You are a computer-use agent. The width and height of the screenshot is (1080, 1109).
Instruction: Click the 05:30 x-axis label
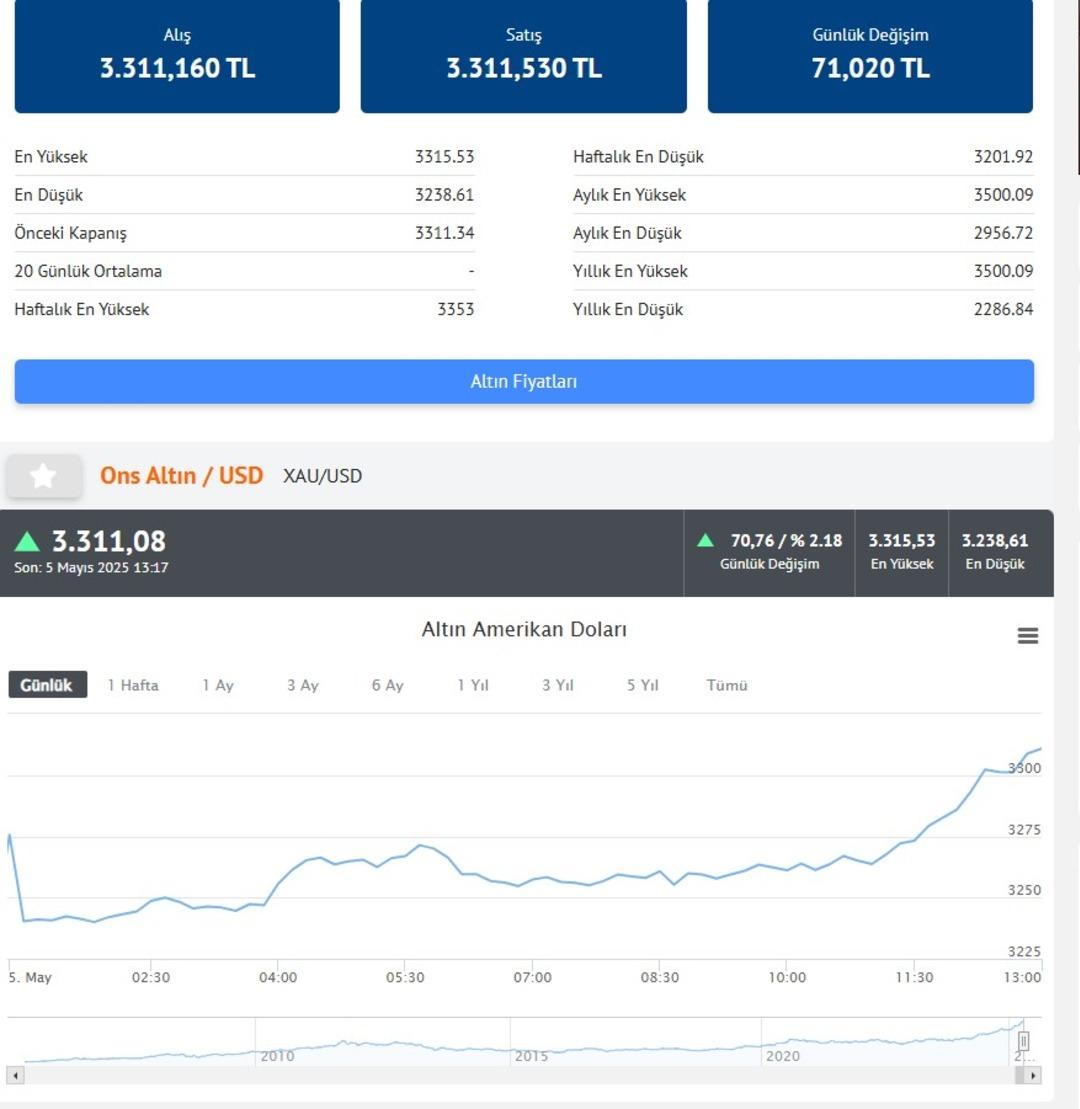tap(405, 977)
